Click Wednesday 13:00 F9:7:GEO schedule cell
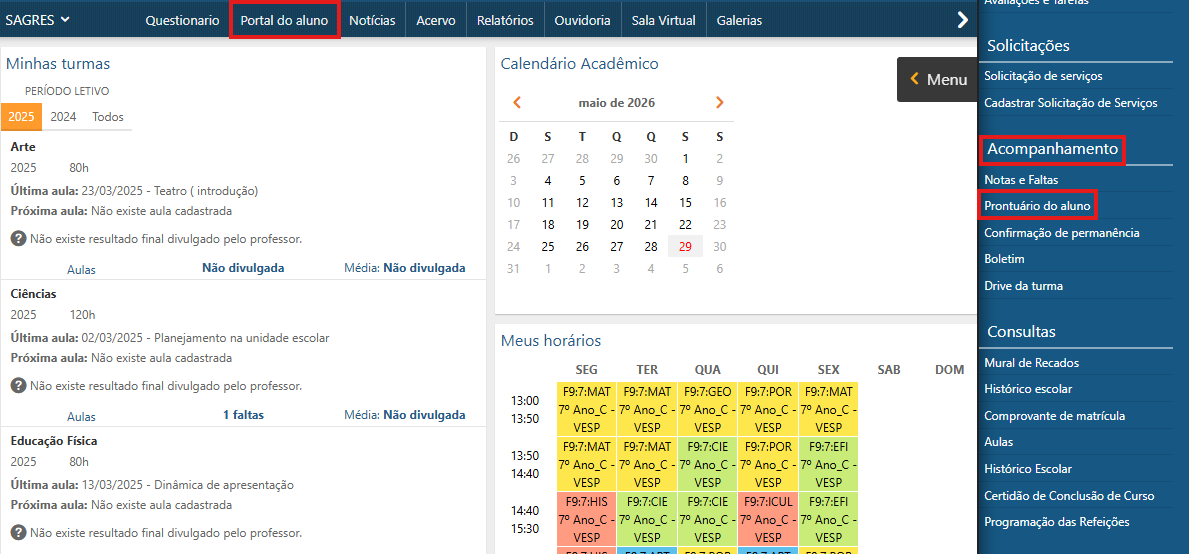The width and height of the screenshot is (1189, 554). pos(707,409)
